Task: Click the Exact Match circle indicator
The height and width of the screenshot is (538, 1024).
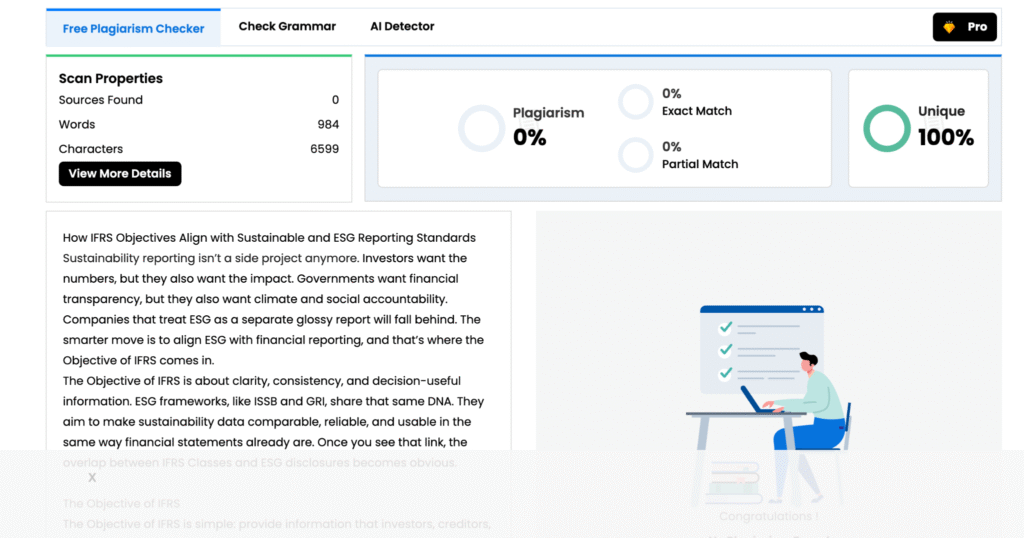Action: [x=636, y=102]
